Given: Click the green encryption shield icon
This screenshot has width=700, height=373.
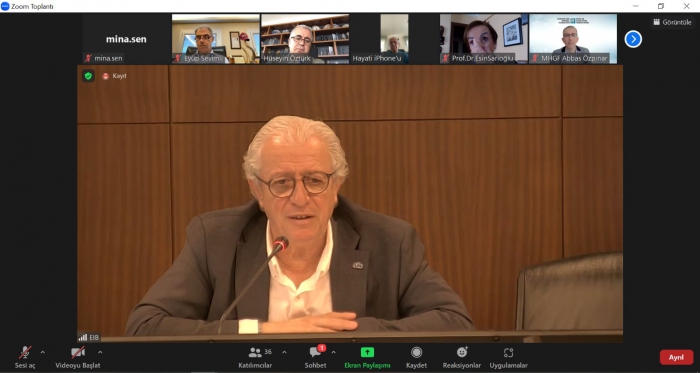Looking at the screenshot, I should click(x=88, y=76).
